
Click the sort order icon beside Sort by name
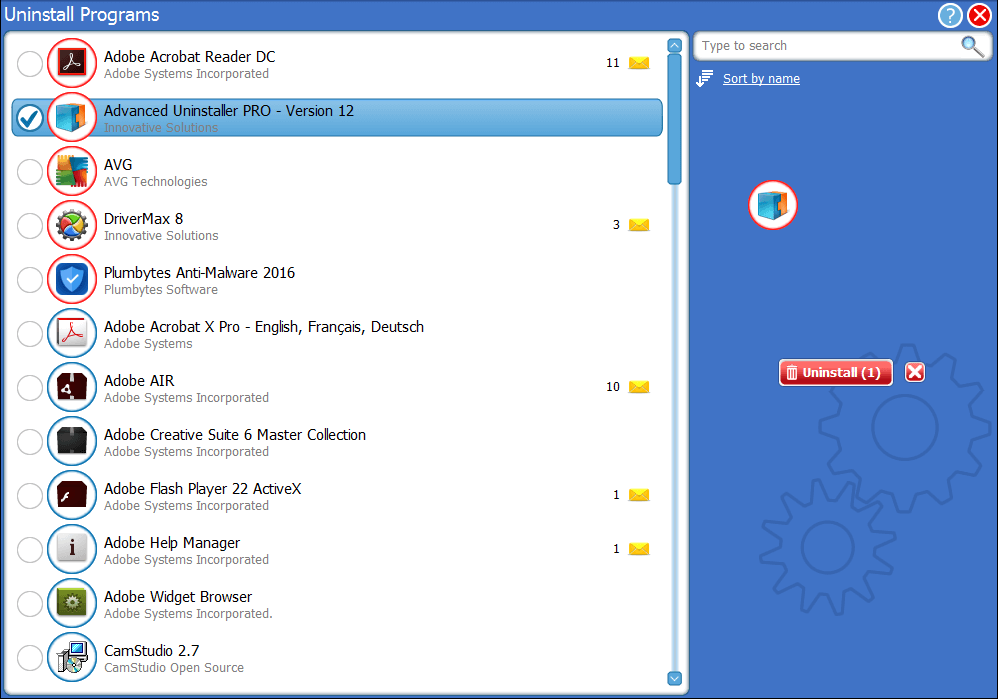(705, 78)
